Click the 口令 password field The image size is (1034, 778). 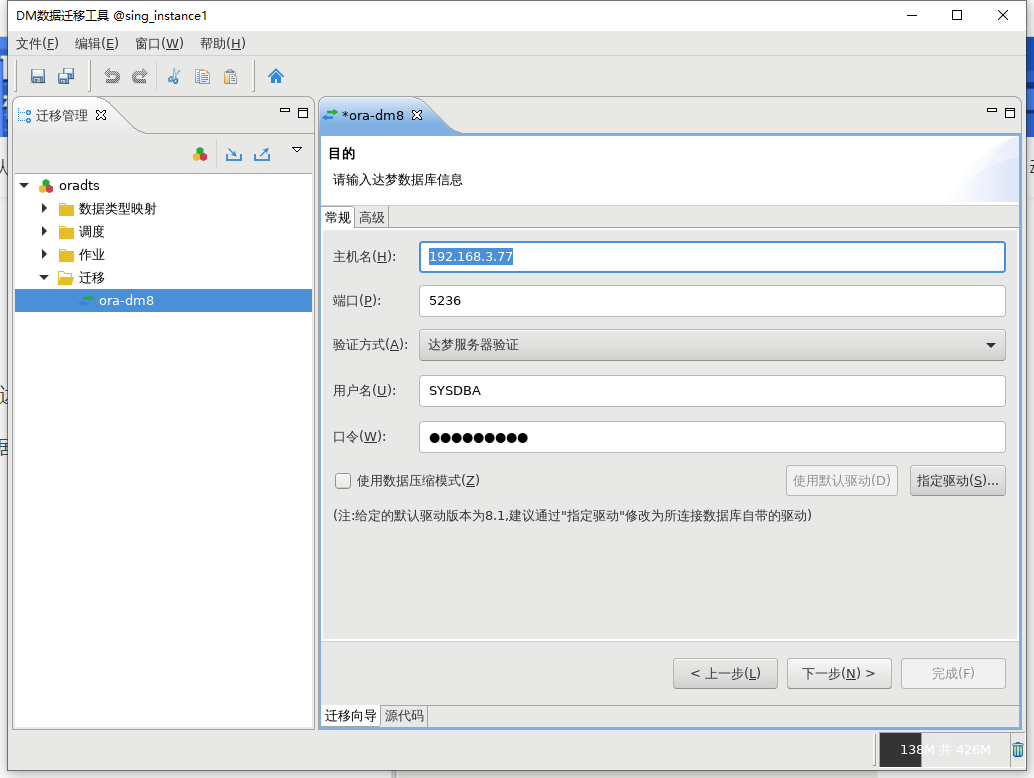(712, 437)
